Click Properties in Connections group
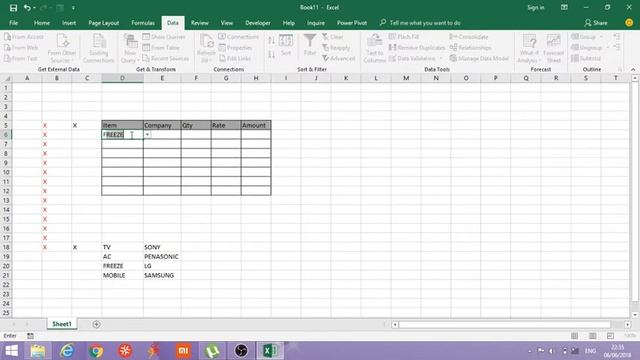640x360 pixels. tap(236, 48)
